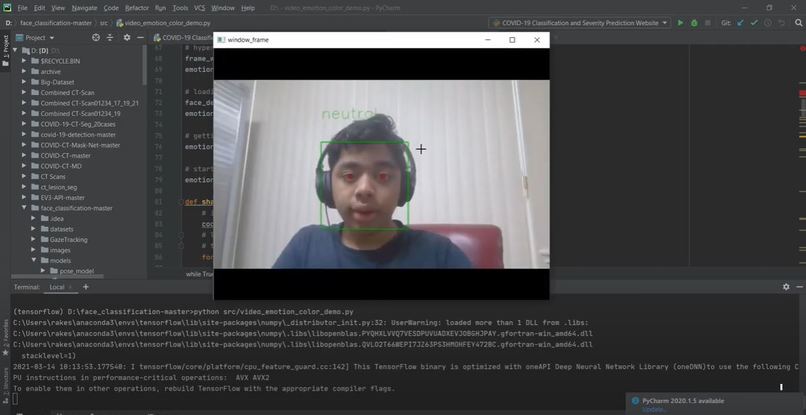Hide the Terminal panel with minus icon
The width and height of the screenshot is (806, 415).
799,287
